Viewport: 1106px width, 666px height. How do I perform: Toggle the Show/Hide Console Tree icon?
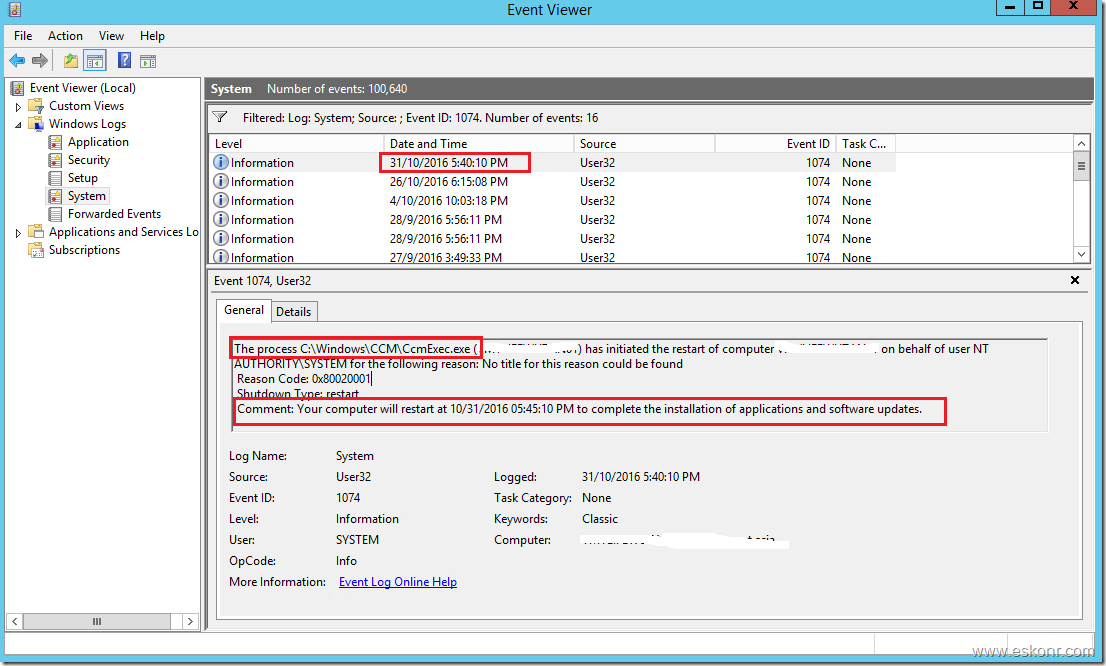pyautogui.click(x=95, y=60)
